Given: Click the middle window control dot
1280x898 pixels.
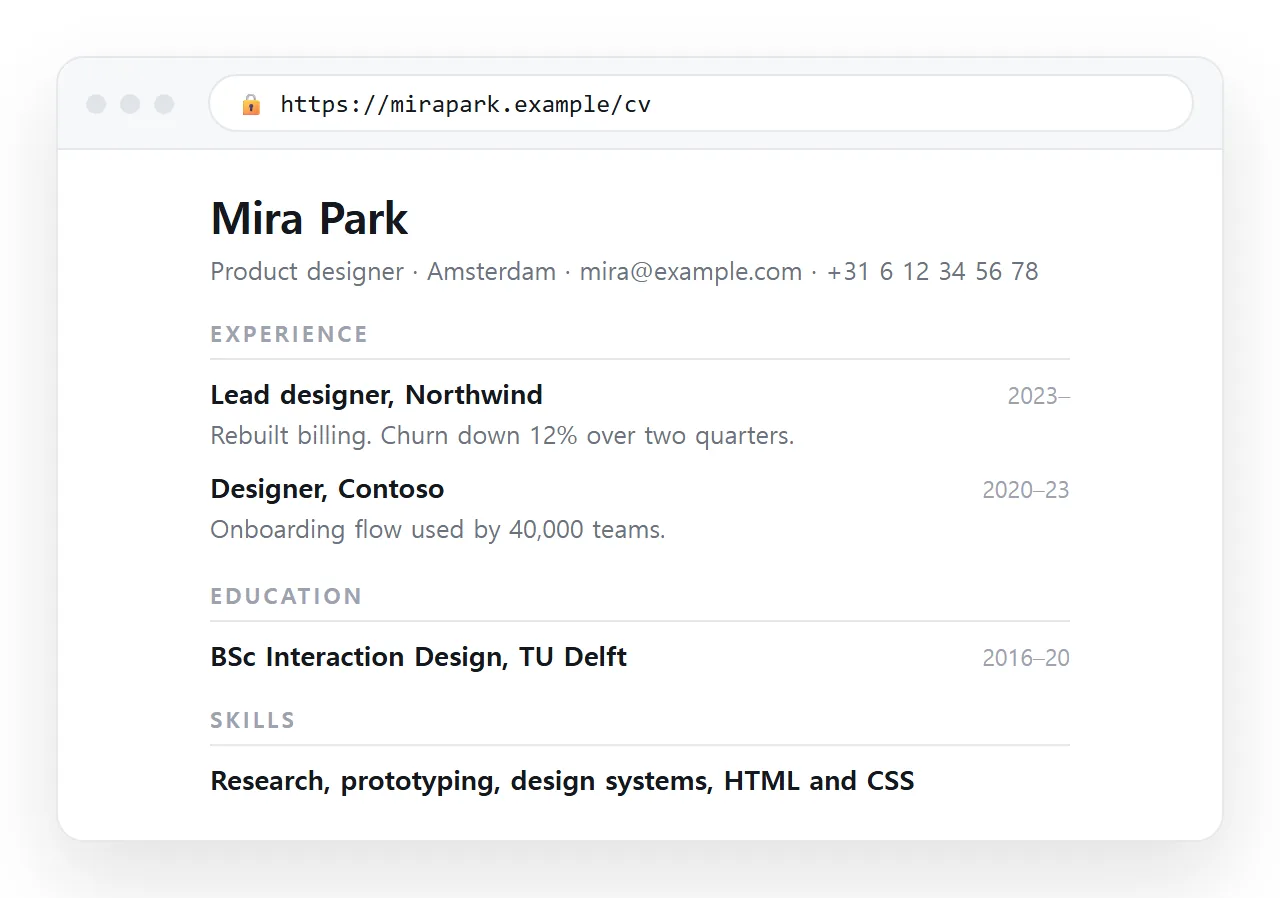Looking at the screenshot, I should (130, 104).
